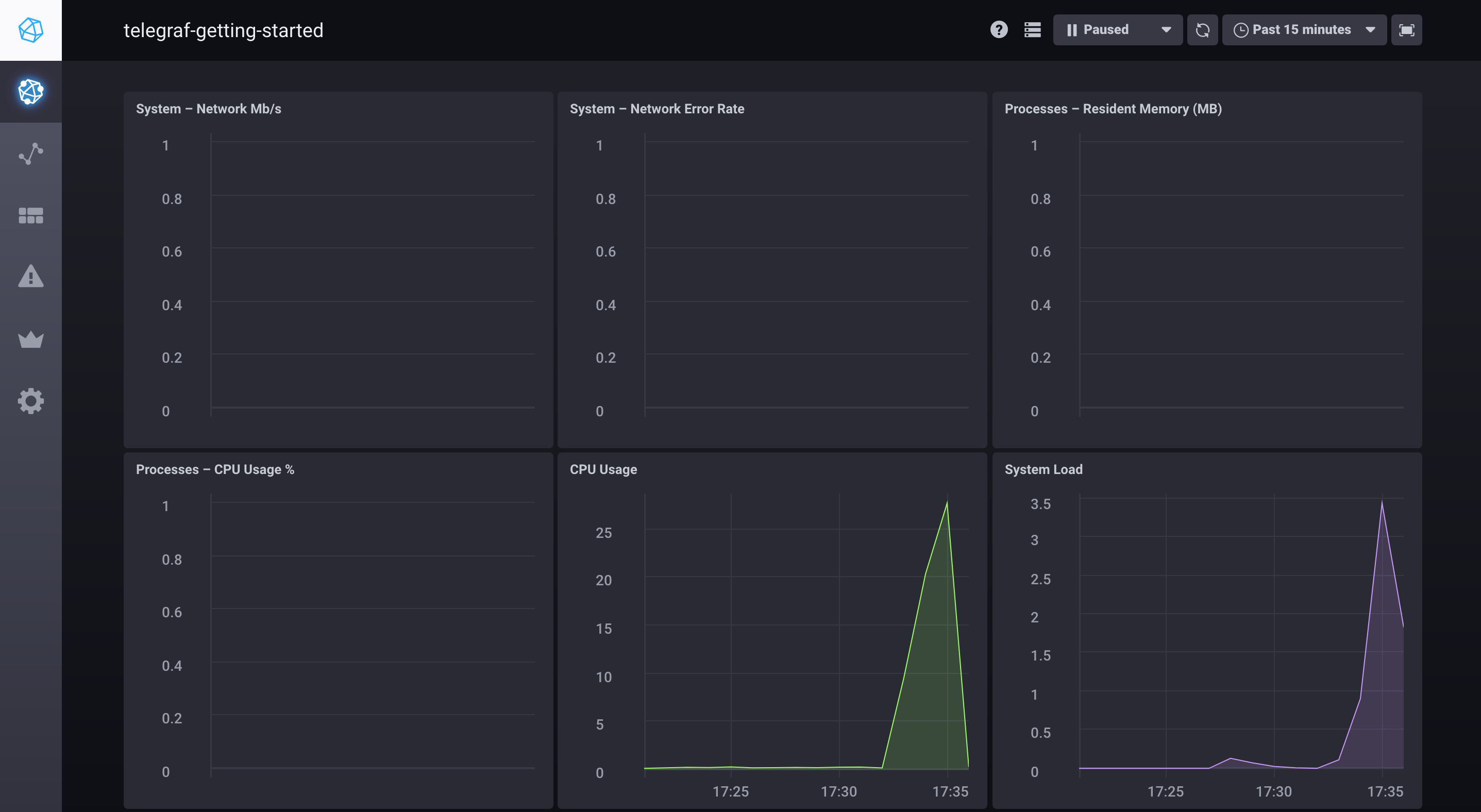This screenshot has height=812, width=1481.
Task: Click the telegraf-getting-started dashboard title
Action: (223, 30)
